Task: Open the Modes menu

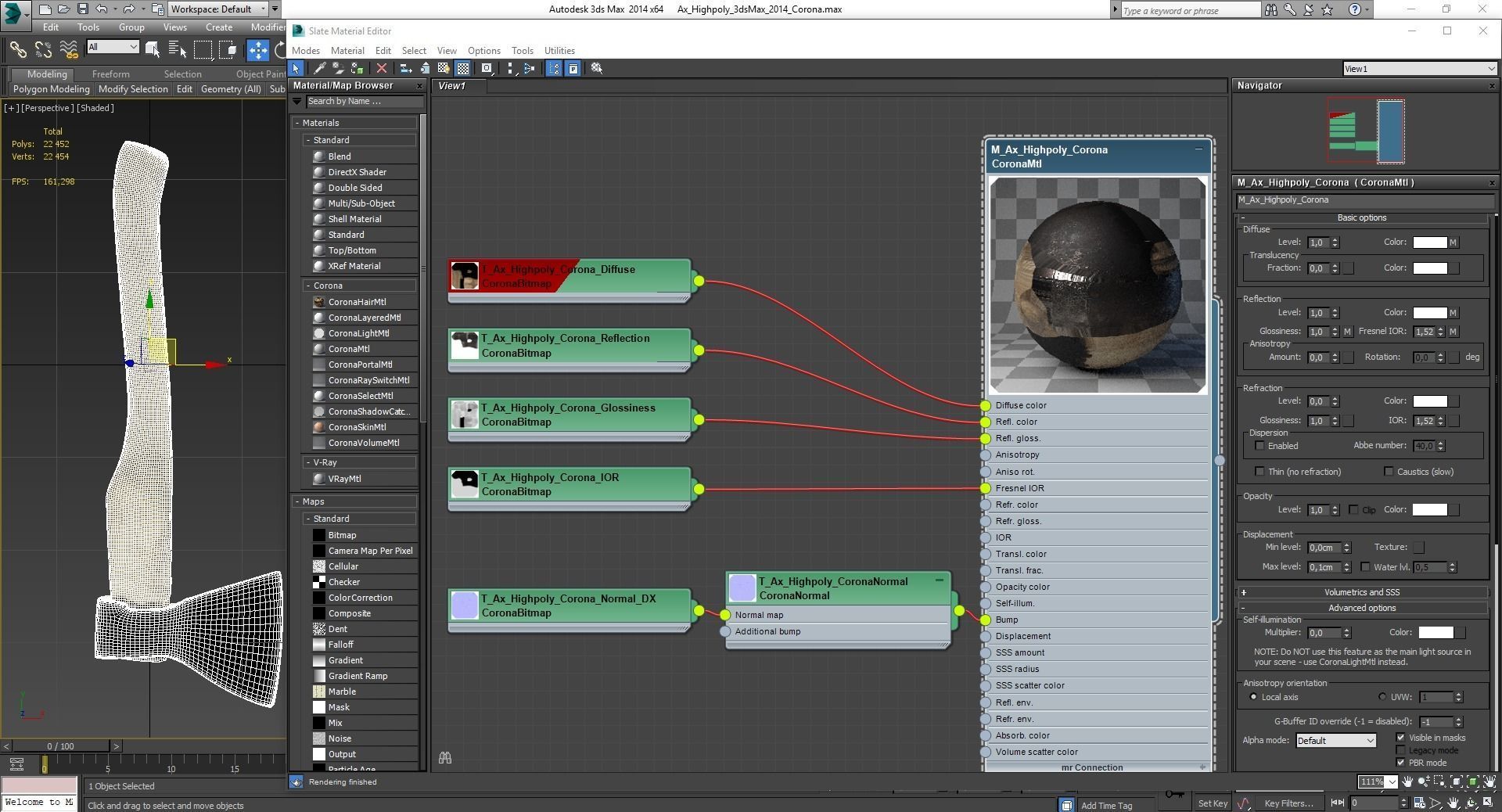Action: pos(306,51)
